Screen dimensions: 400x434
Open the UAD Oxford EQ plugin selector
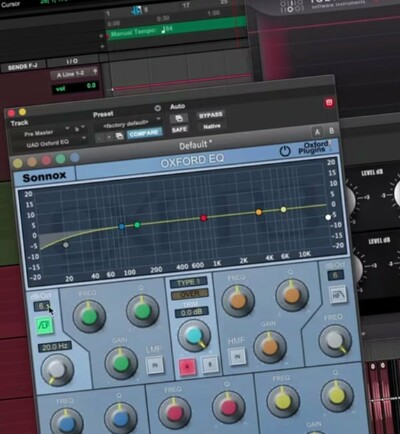[49, 144]
